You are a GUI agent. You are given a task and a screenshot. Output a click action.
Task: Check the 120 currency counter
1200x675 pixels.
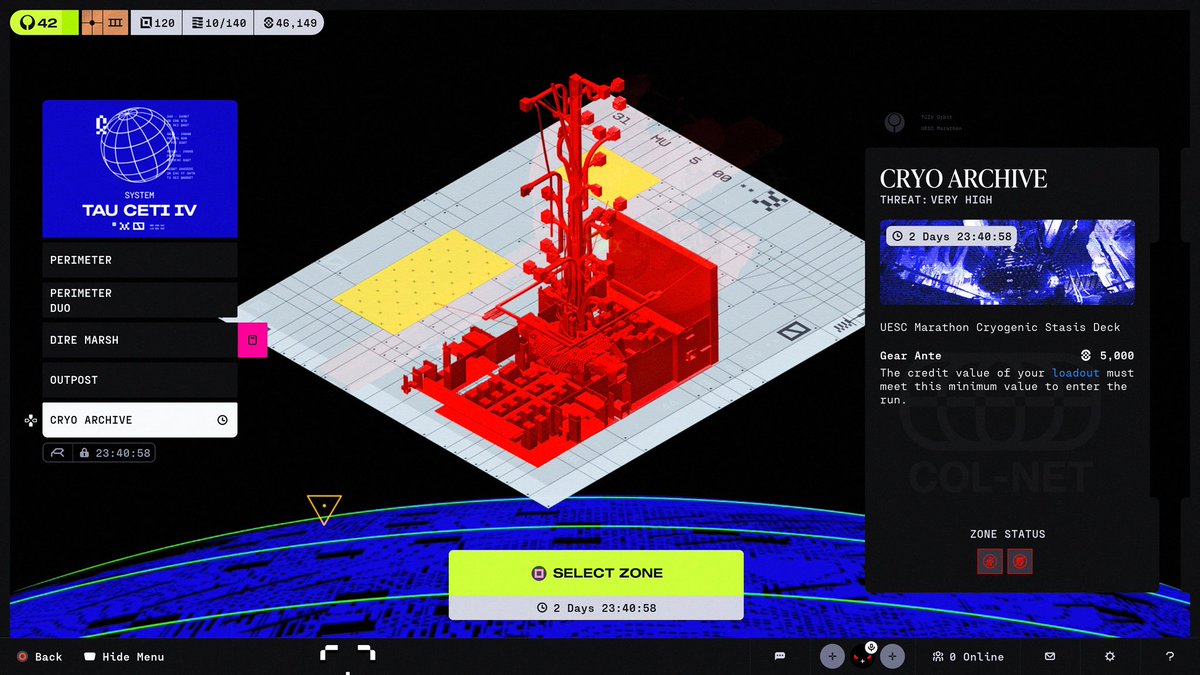(x=157, y=22)
